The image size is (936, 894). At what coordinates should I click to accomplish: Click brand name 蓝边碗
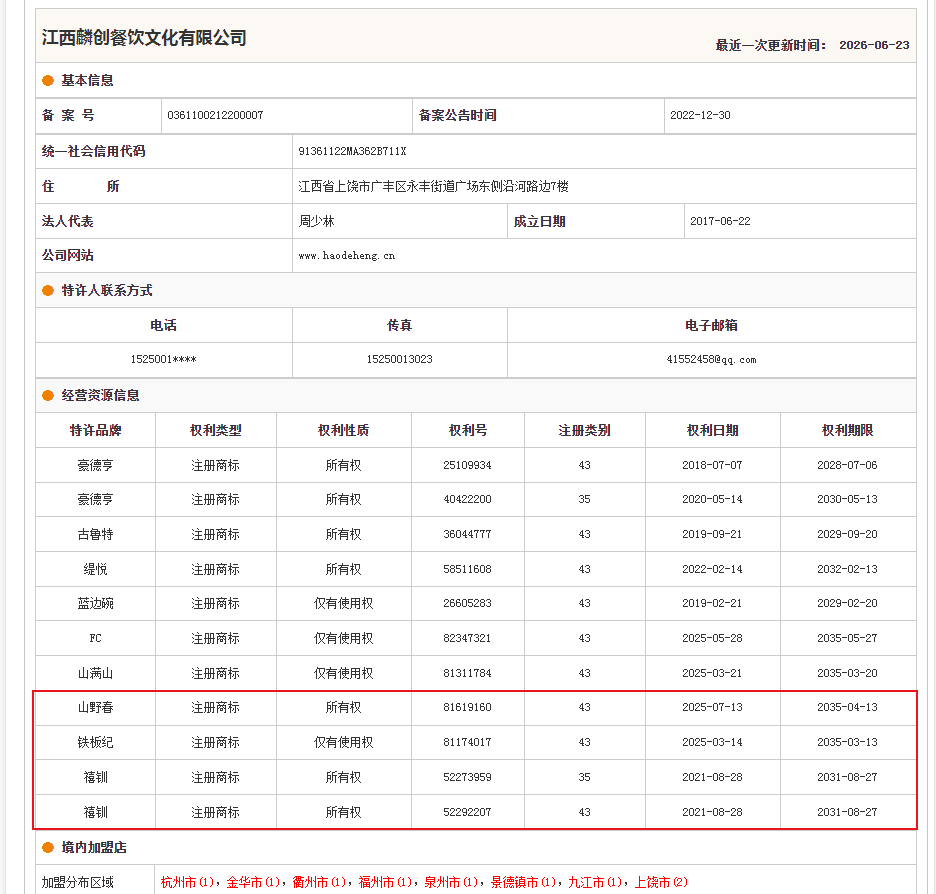point(96,603)
